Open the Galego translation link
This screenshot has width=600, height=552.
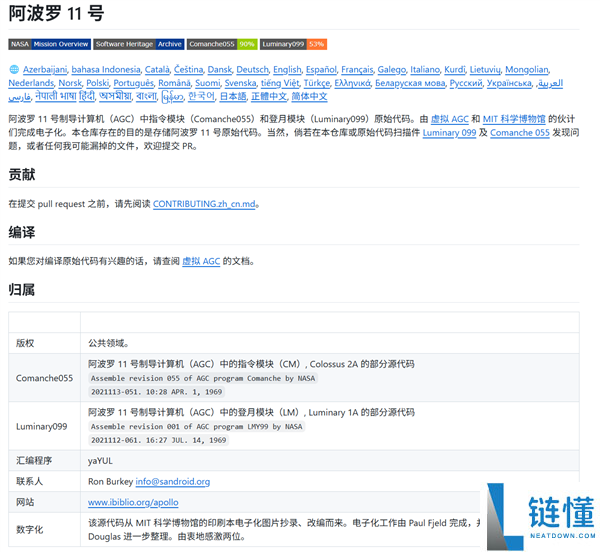pyautogui.click(x=391, y=70)
